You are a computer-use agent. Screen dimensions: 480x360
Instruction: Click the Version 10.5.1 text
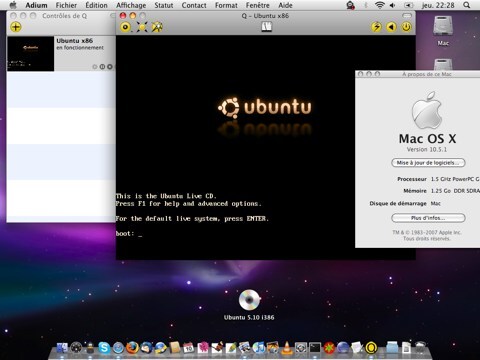[x=427, y=149]
